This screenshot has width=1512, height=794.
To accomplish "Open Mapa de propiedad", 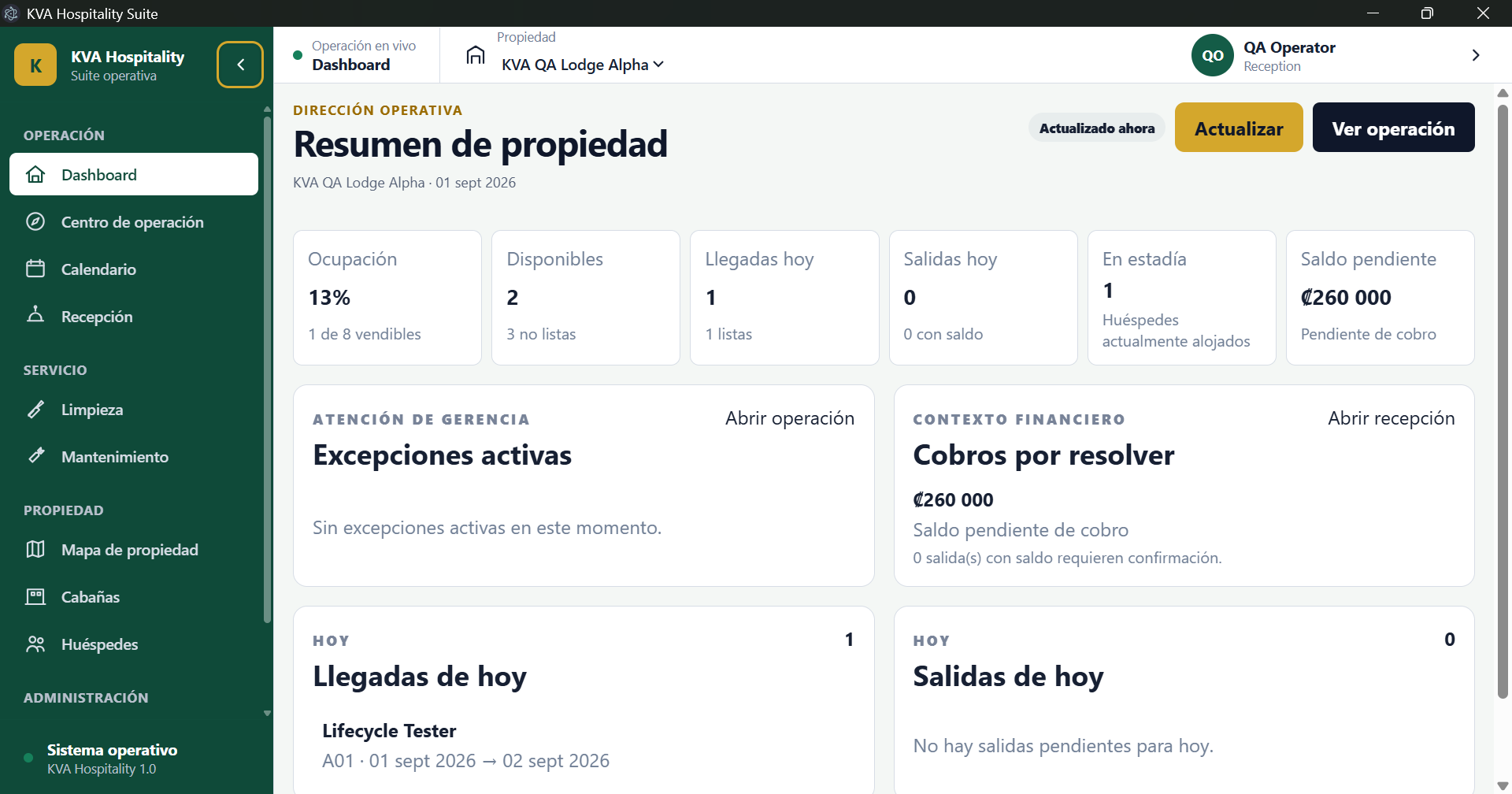I will (134, 549).
